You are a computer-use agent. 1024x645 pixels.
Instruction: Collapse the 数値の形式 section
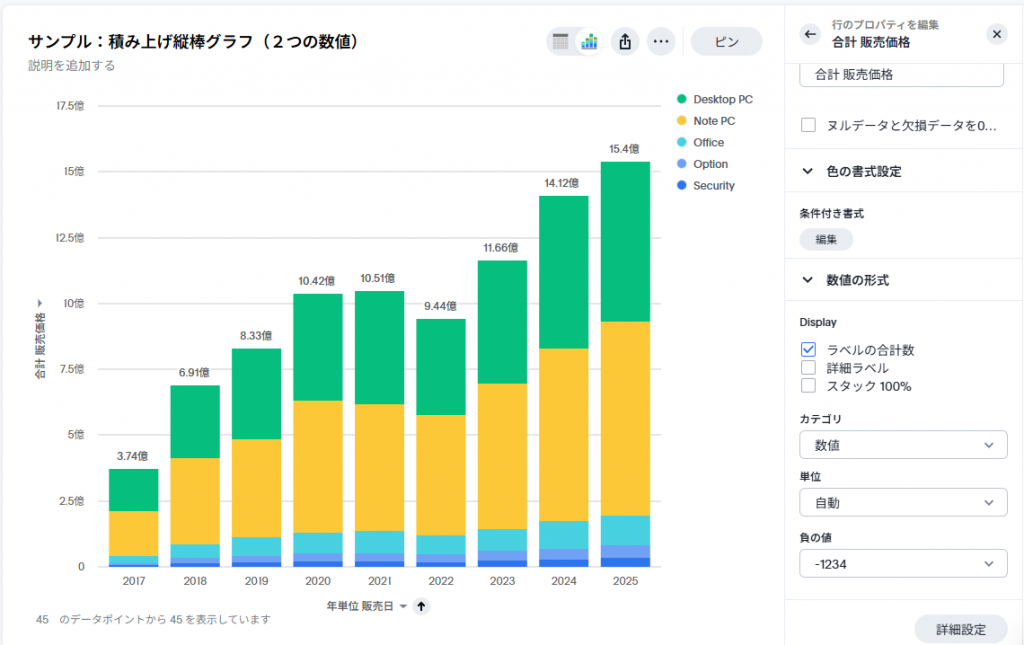point(807,280)
